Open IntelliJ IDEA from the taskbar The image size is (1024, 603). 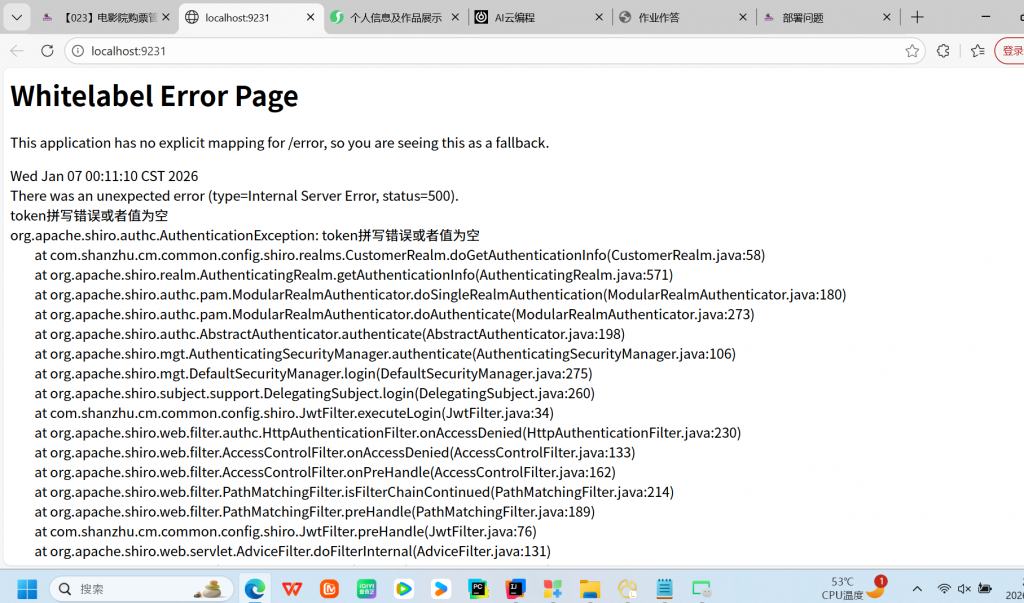[x=515, y=589]
